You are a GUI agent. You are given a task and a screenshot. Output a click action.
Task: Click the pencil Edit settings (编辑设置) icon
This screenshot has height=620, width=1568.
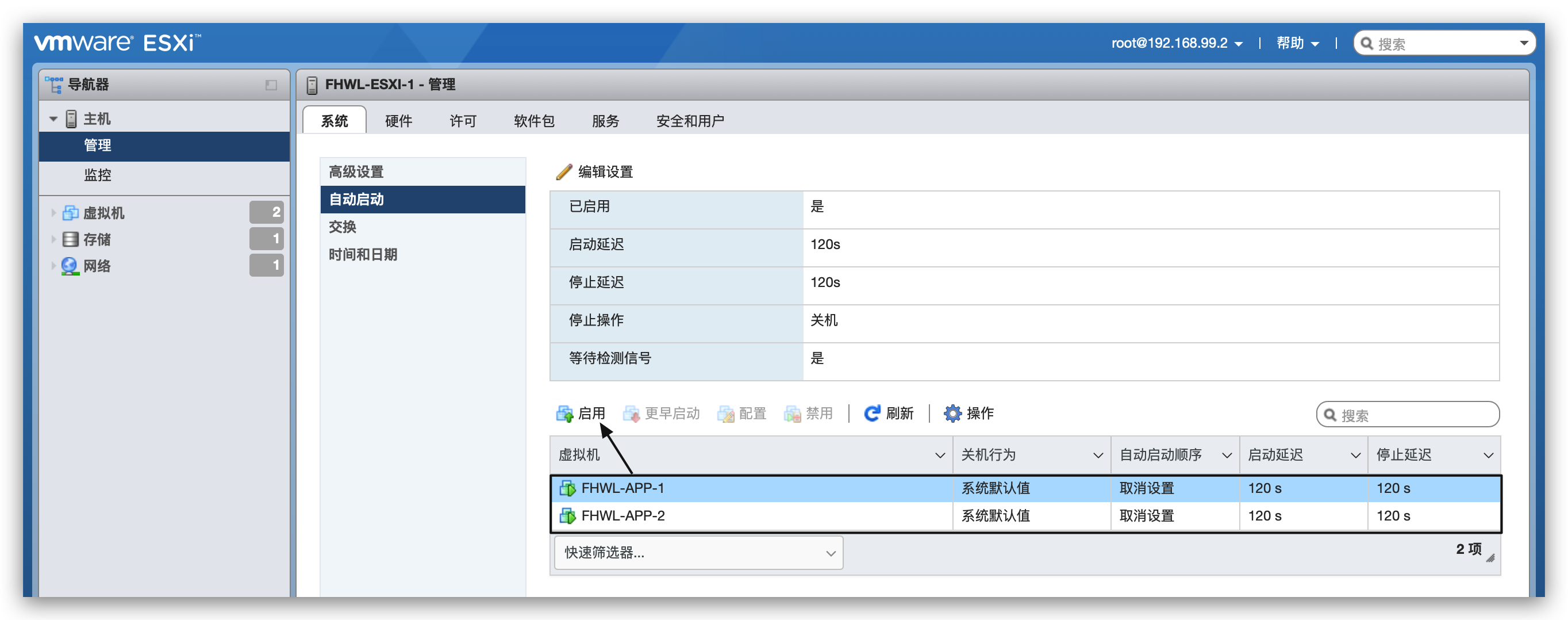click(564, 172)
